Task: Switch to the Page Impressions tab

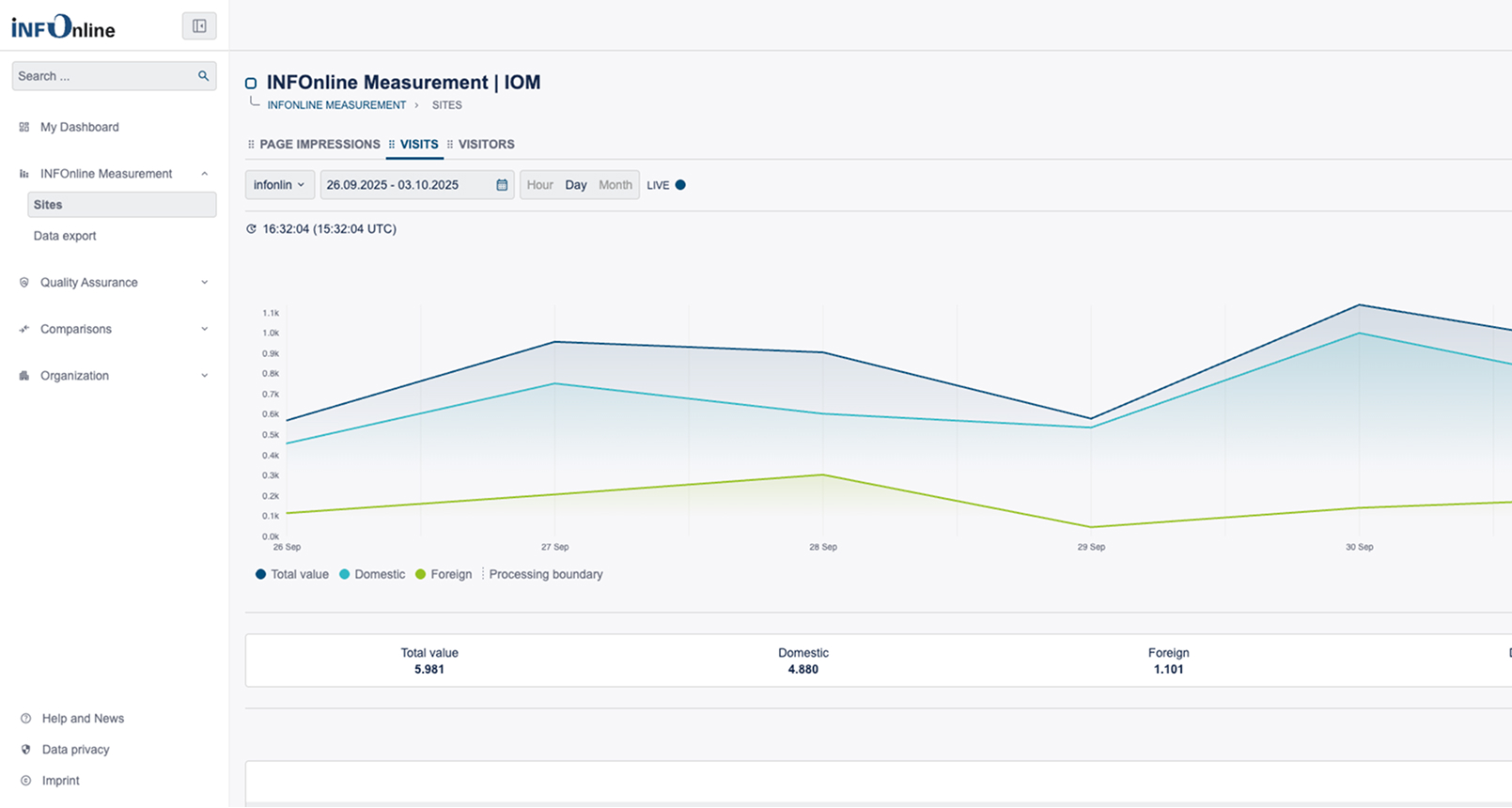Action: pyautogui.click(x=320, y=145)
